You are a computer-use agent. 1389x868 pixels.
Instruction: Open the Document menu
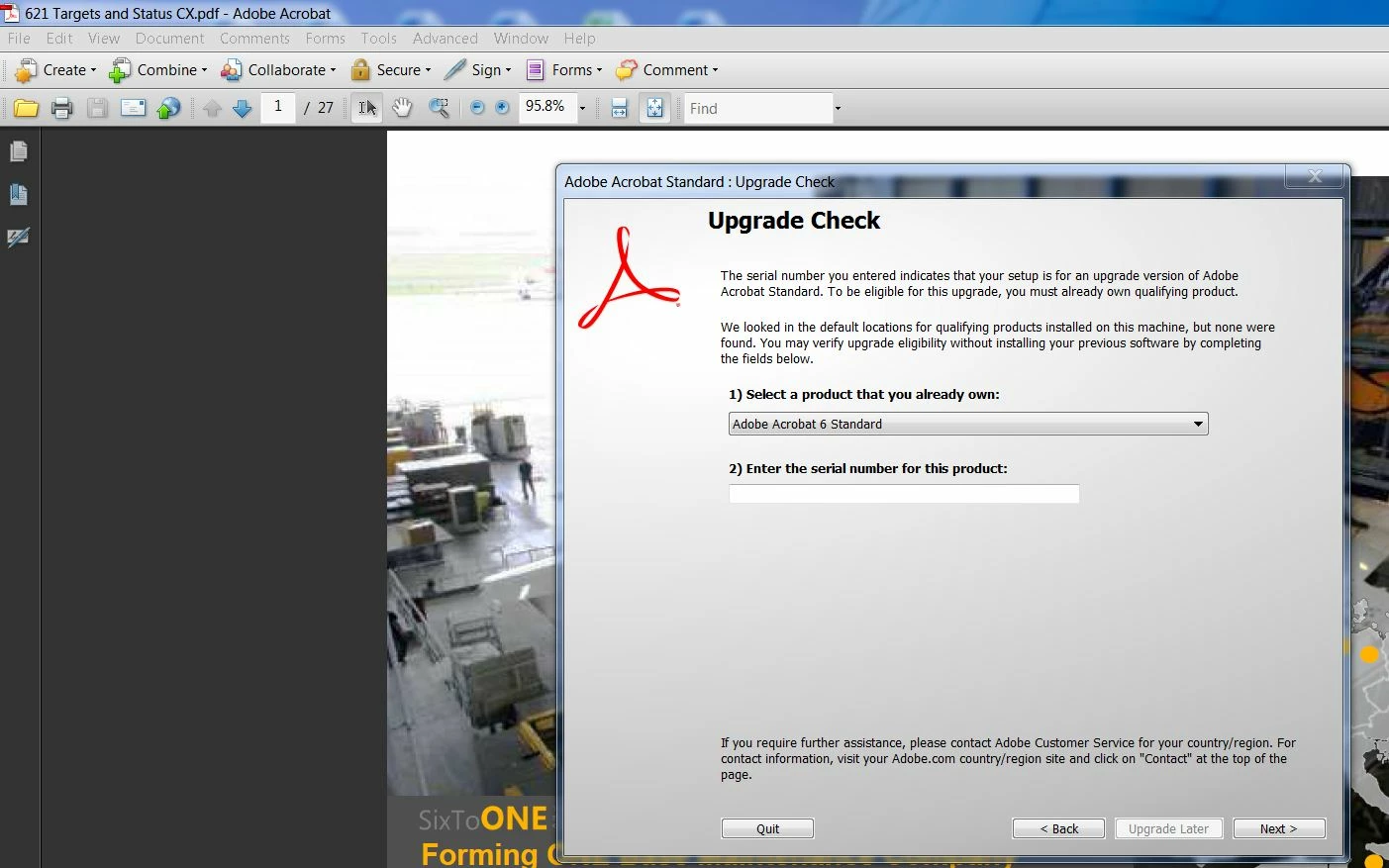click(x=169, y=39)
